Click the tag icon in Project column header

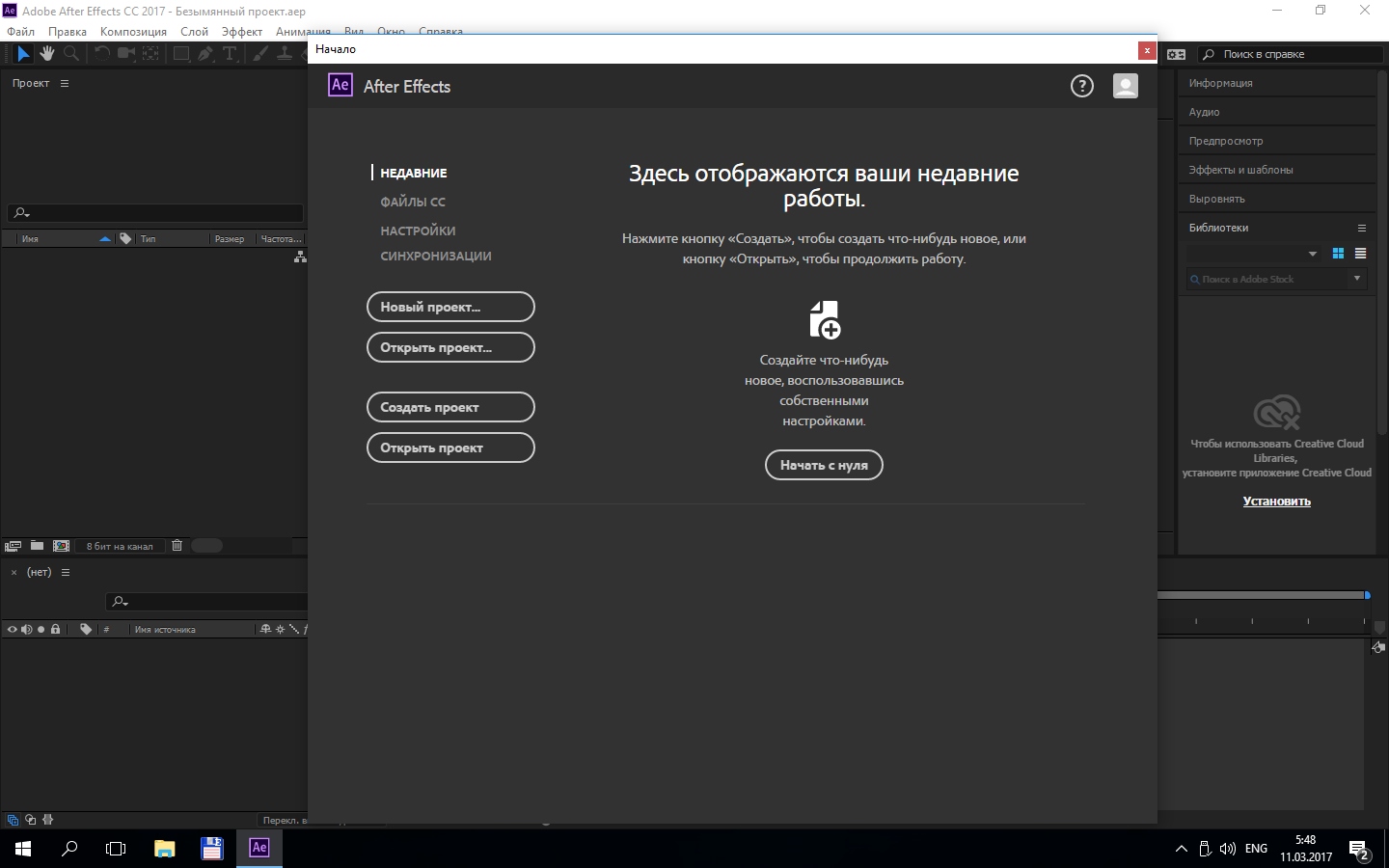(x=125, y=238)
